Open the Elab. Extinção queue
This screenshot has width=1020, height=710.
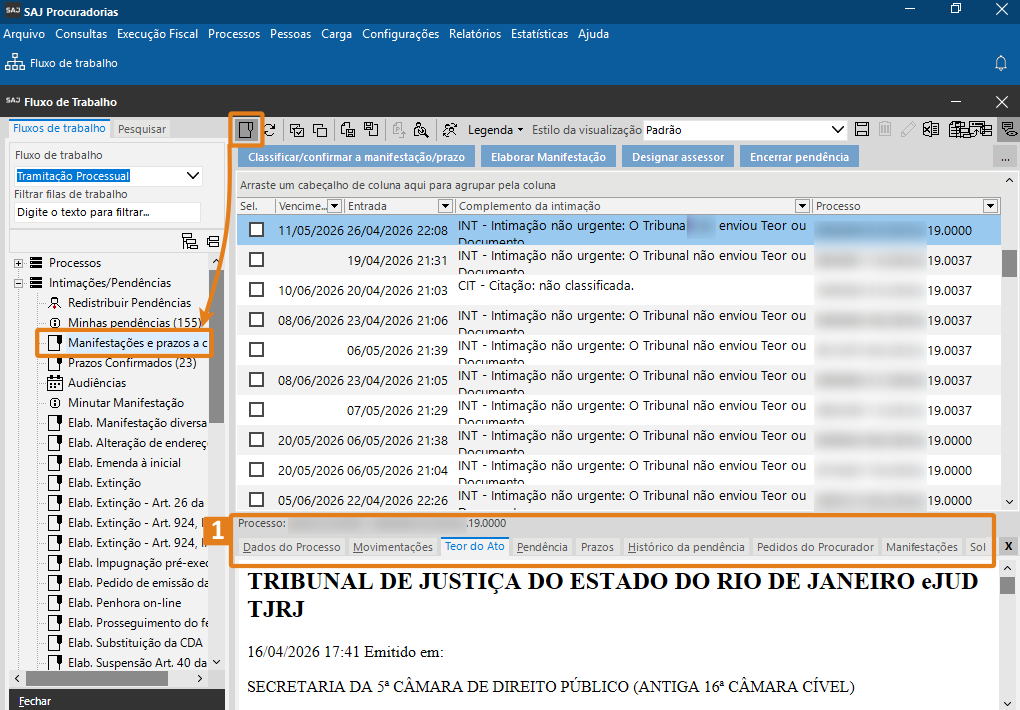pos(104,483)
